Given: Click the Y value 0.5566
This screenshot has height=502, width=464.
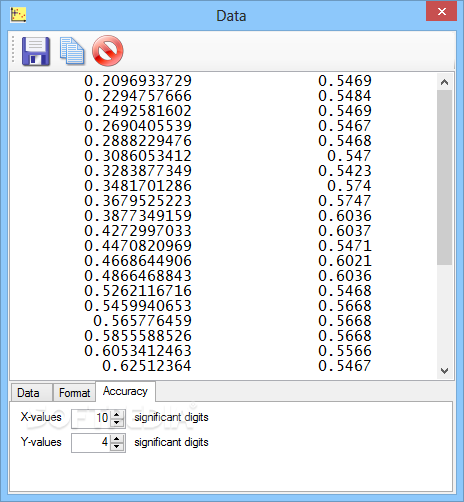Looking at the screenshot, I should click(345, 351).
